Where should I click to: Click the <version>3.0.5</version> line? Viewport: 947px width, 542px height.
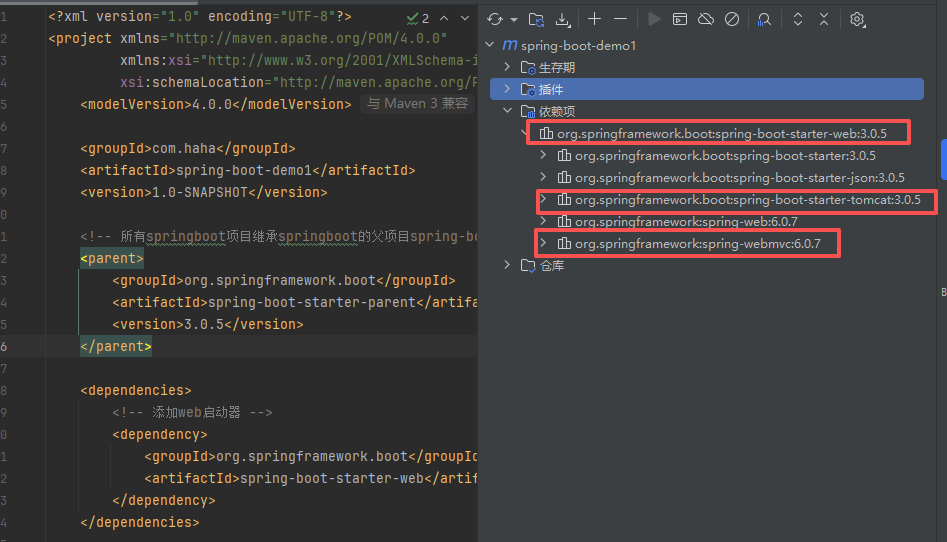point(208,324)
